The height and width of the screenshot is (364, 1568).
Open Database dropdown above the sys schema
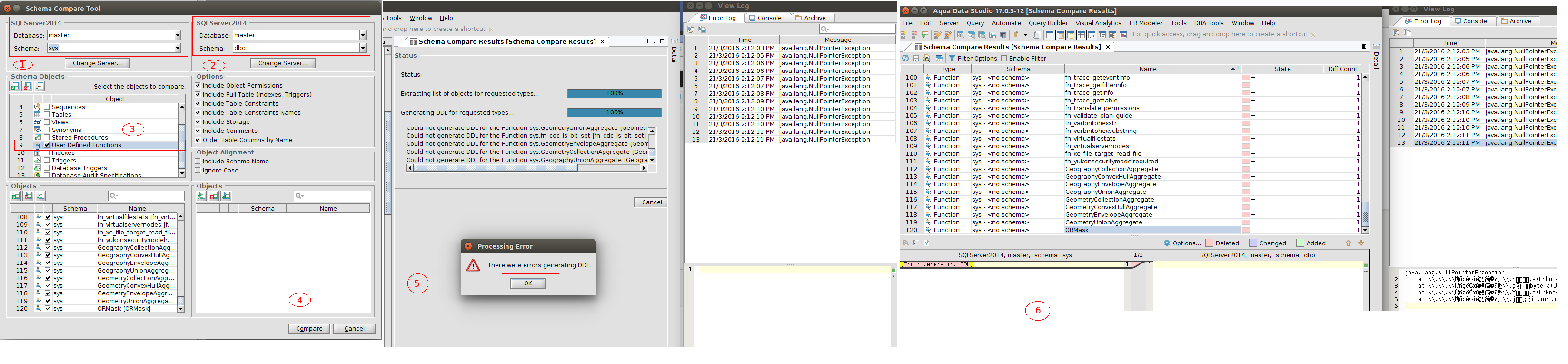[177, 35]
